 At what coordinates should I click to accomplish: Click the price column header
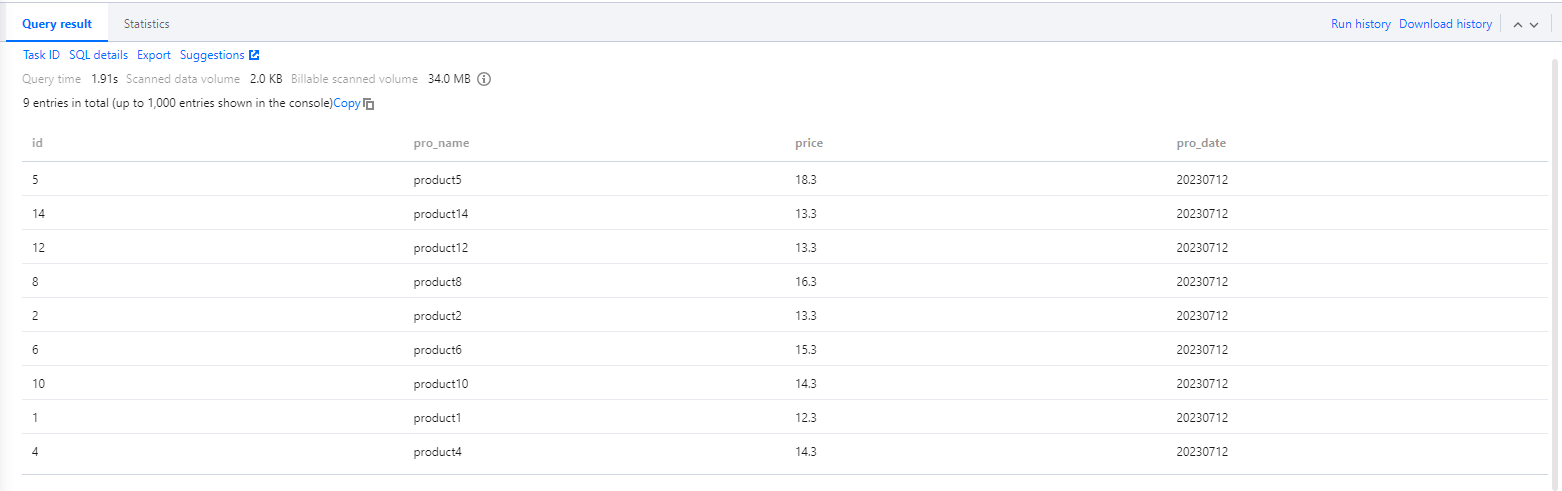click(809, 143)
